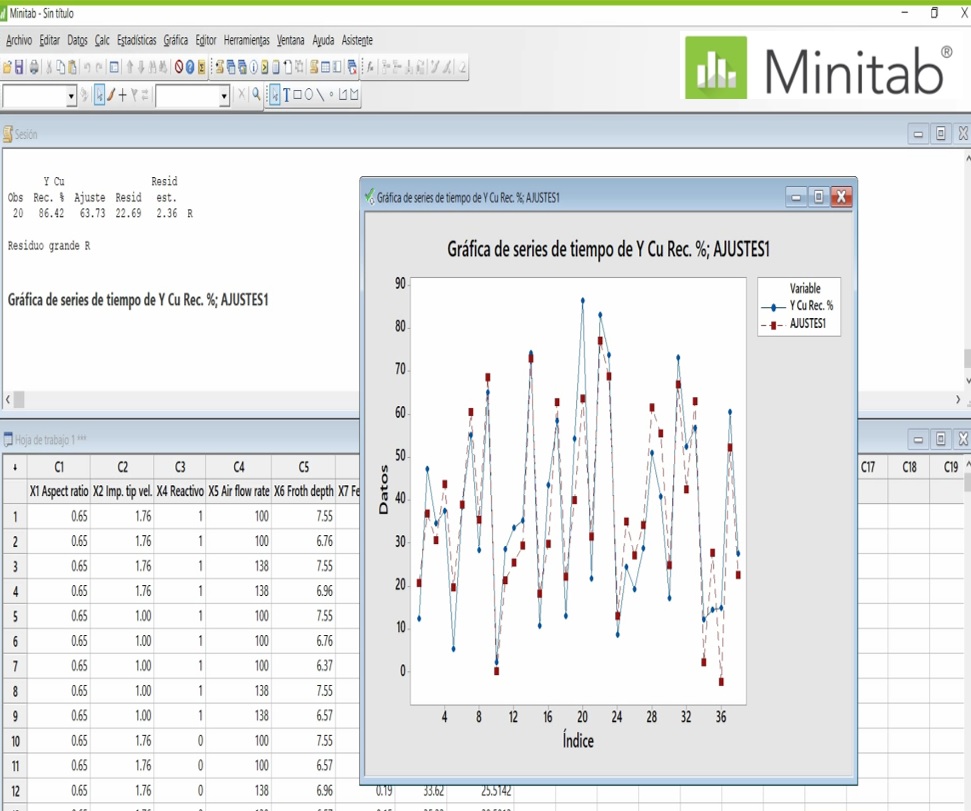Click the Edit Last Dialog icon

[114, 67]
